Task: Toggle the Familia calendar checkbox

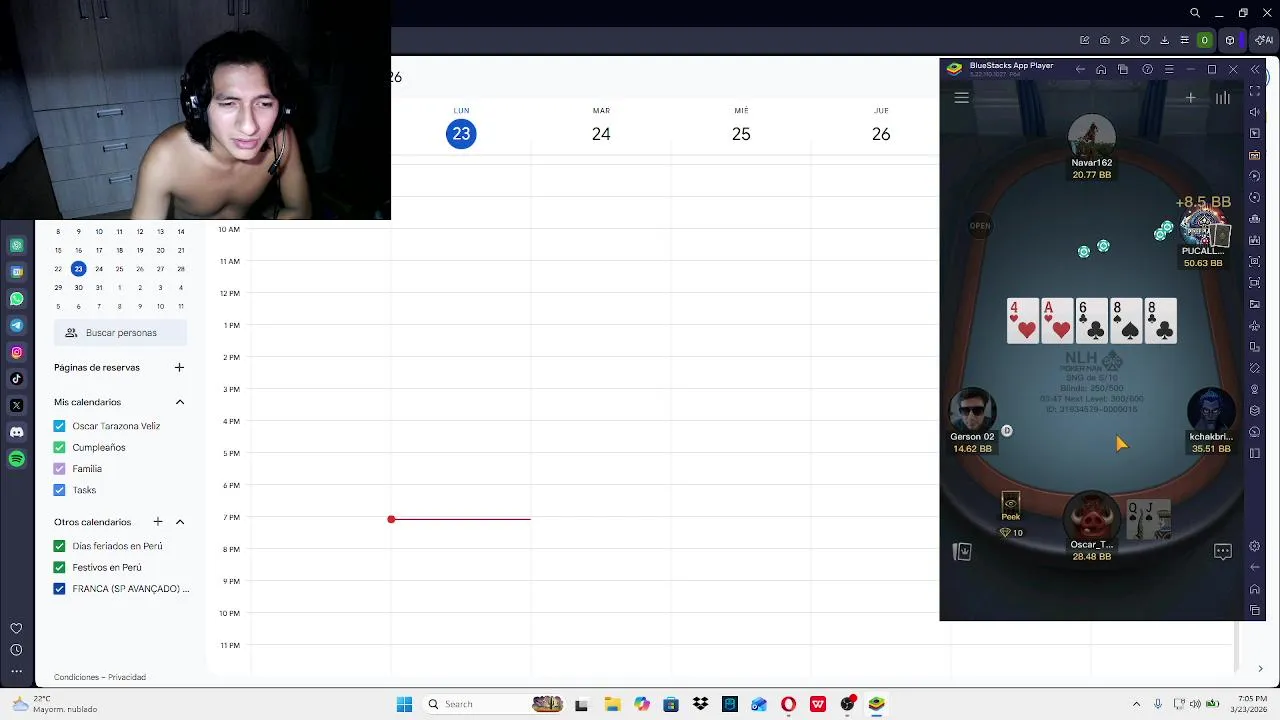Action: [59, 468]
